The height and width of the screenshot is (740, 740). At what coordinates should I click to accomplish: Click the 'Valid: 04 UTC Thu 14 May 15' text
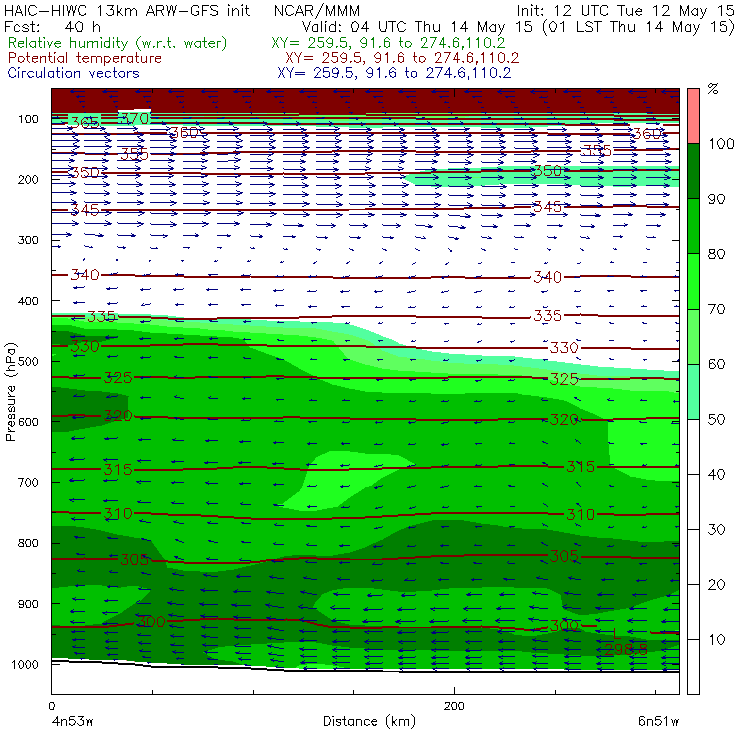click(420, 27)
